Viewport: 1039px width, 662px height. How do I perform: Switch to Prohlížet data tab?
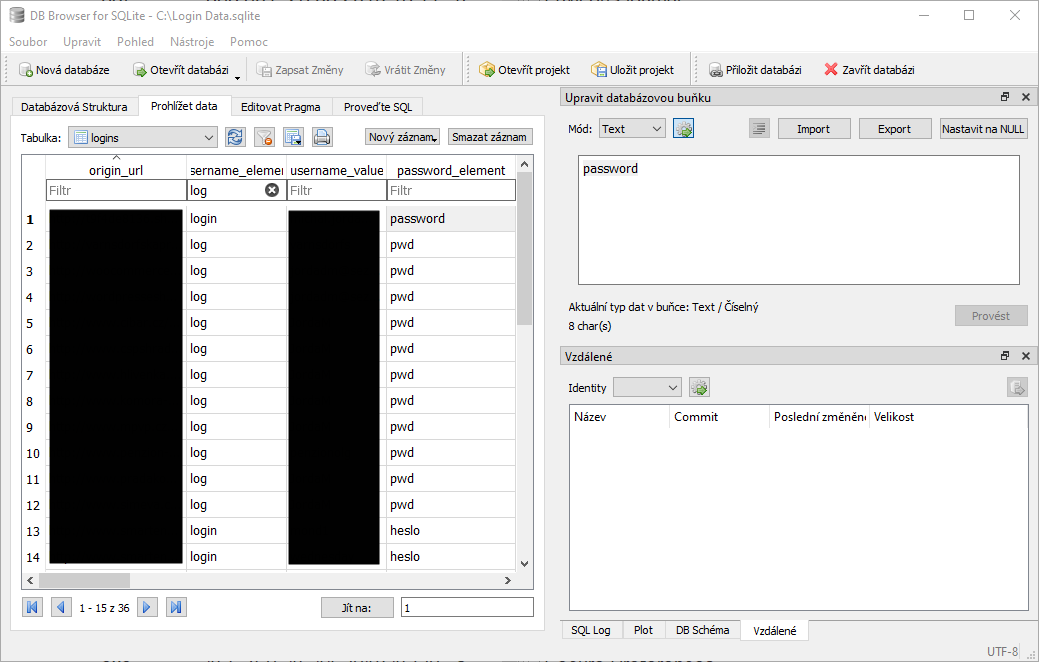184,106
